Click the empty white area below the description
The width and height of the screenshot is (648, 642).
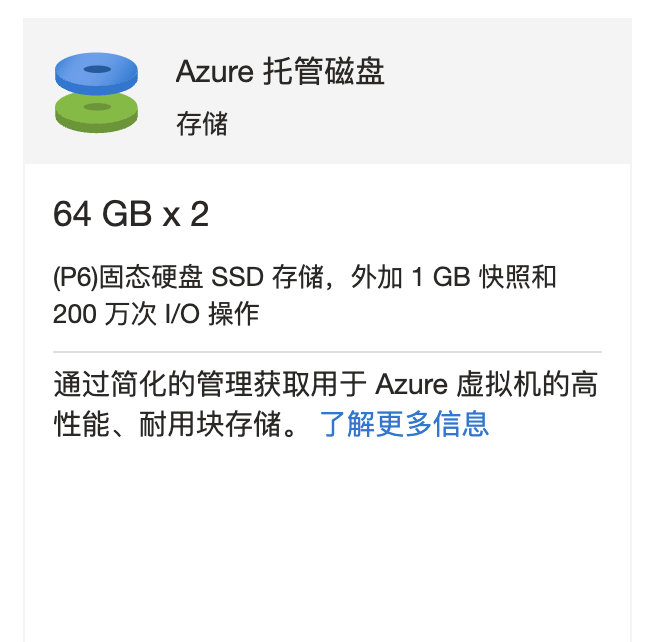pos(327,540)
